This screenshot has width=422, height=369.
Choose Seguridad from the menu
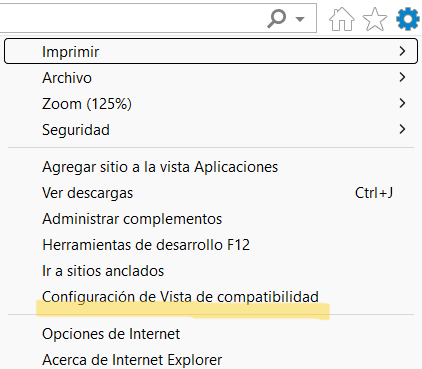coord(211,129)
